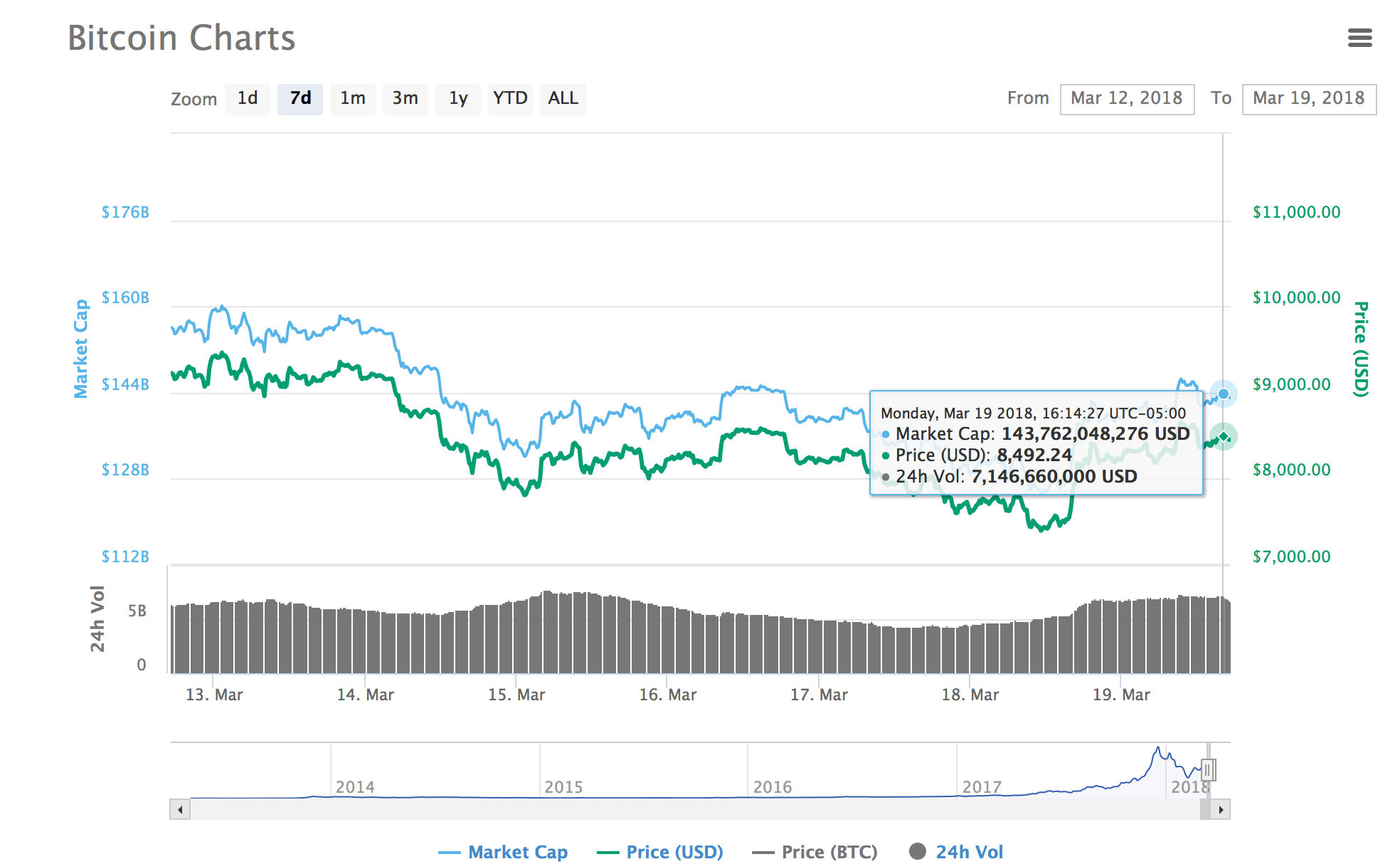Click the tooltip Market Cap value
Screen dimensions: 1400x864
tap(1096, 434)
